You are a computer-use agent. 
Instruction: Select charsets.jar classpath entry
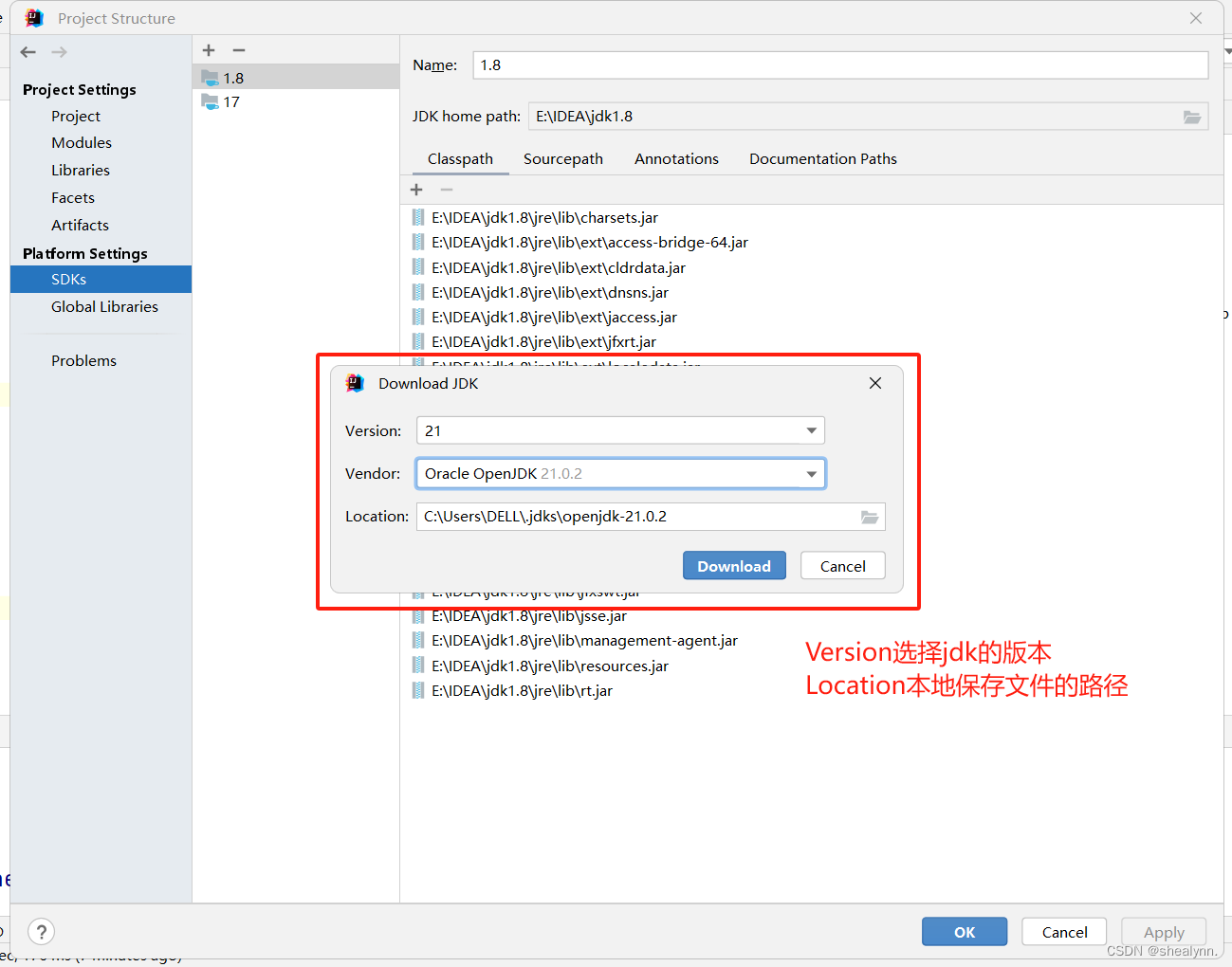pyautogui.click(x=545, y=218)
